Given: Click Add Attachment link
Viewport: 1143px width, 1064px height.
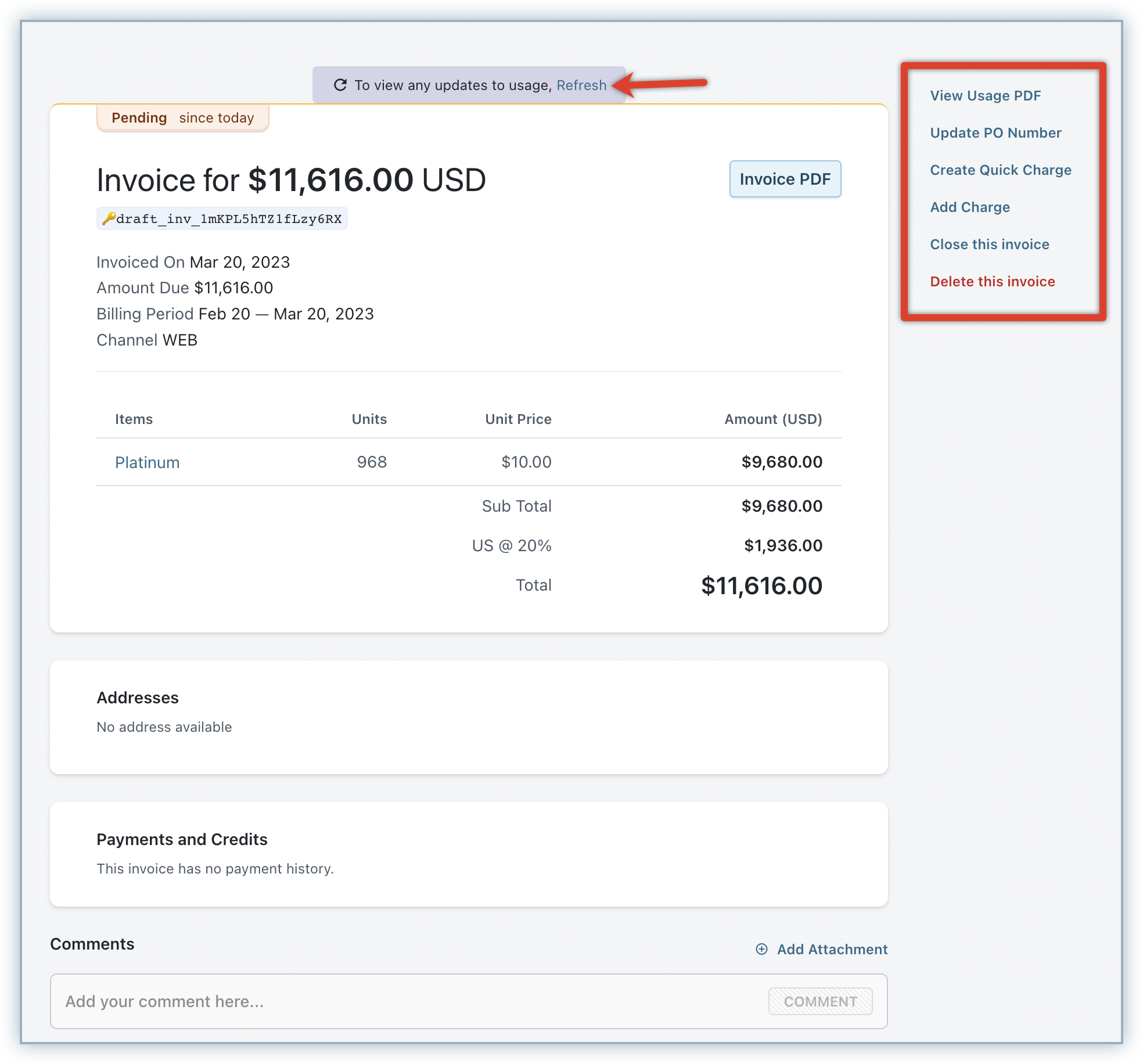Looking at the screenshot, I should pyautogui.click(x=832, y=949).
